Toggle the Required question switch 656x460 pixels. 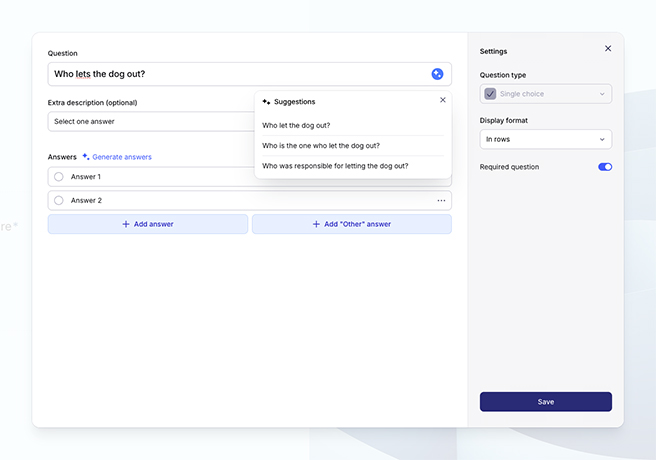click(605, 167)
